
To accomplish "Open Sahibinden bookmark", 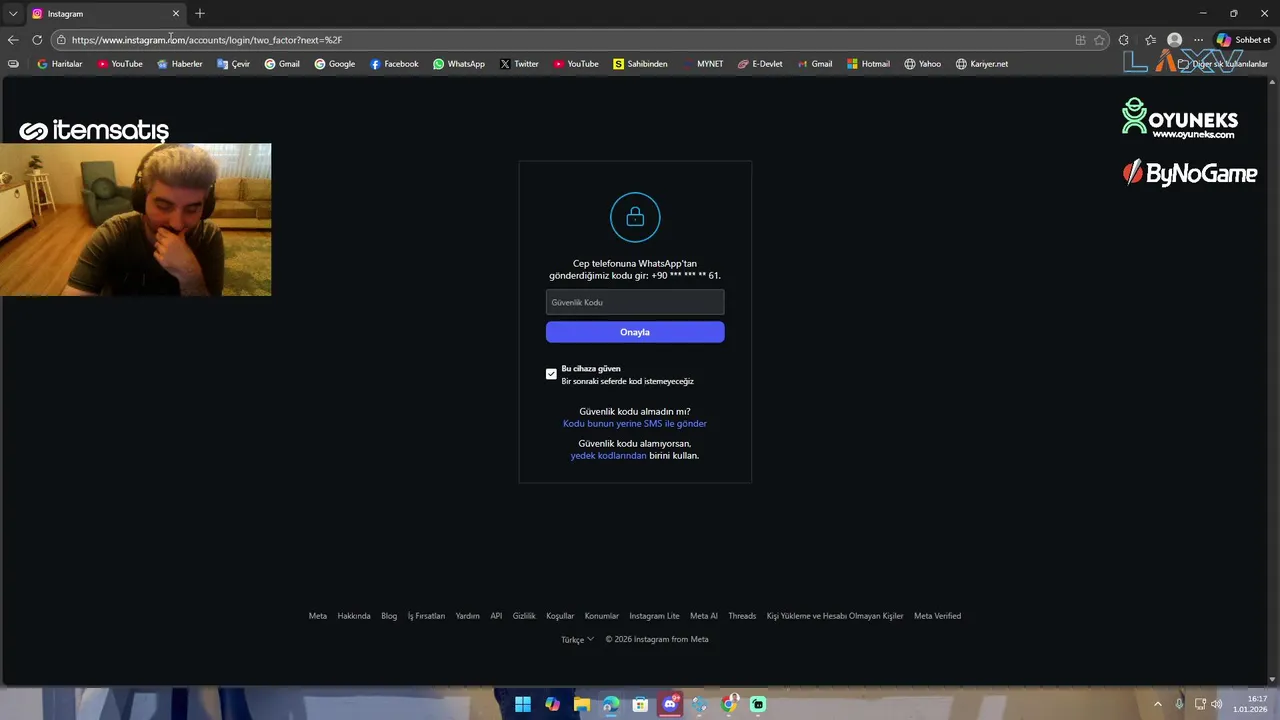I will coord(640,64).
